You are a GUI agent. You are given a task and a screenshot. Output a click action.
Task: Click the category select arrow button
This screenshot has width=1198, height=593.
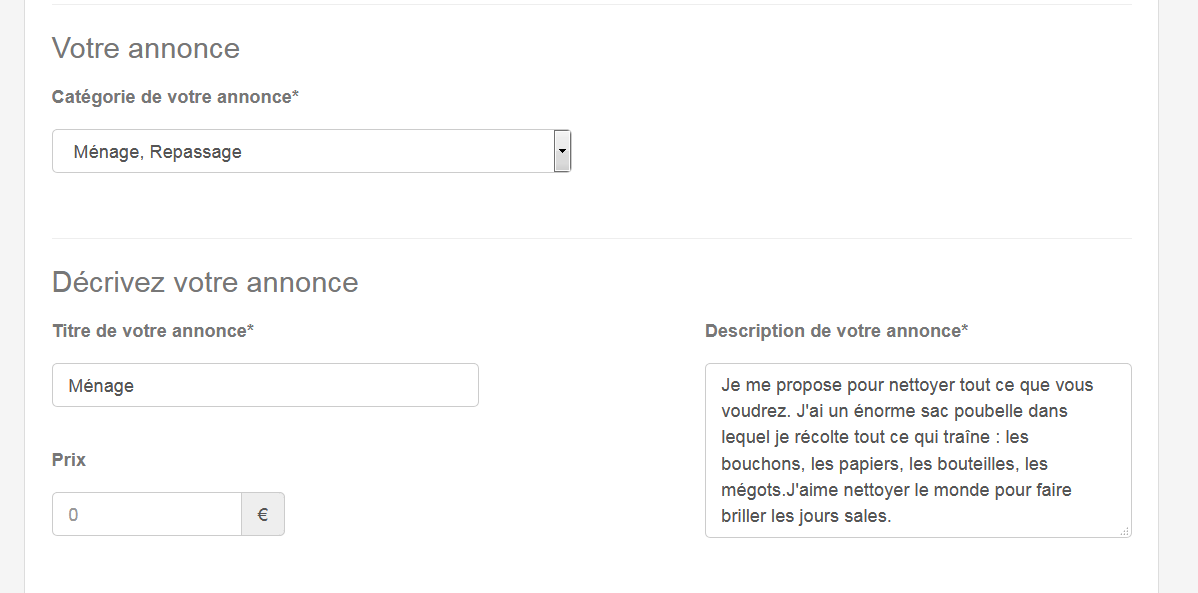coord(562,151)
